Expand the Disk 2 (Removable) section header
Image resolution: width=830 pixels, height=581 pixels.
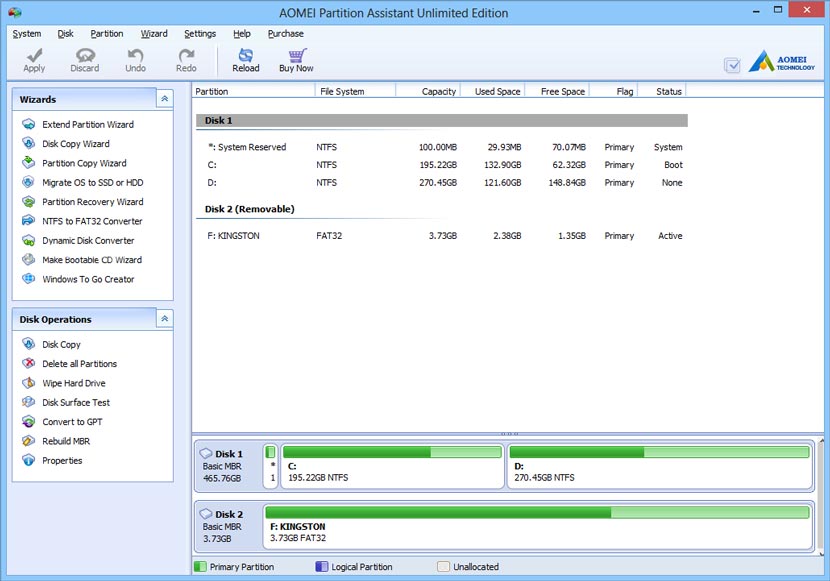(x=252, y=208)
